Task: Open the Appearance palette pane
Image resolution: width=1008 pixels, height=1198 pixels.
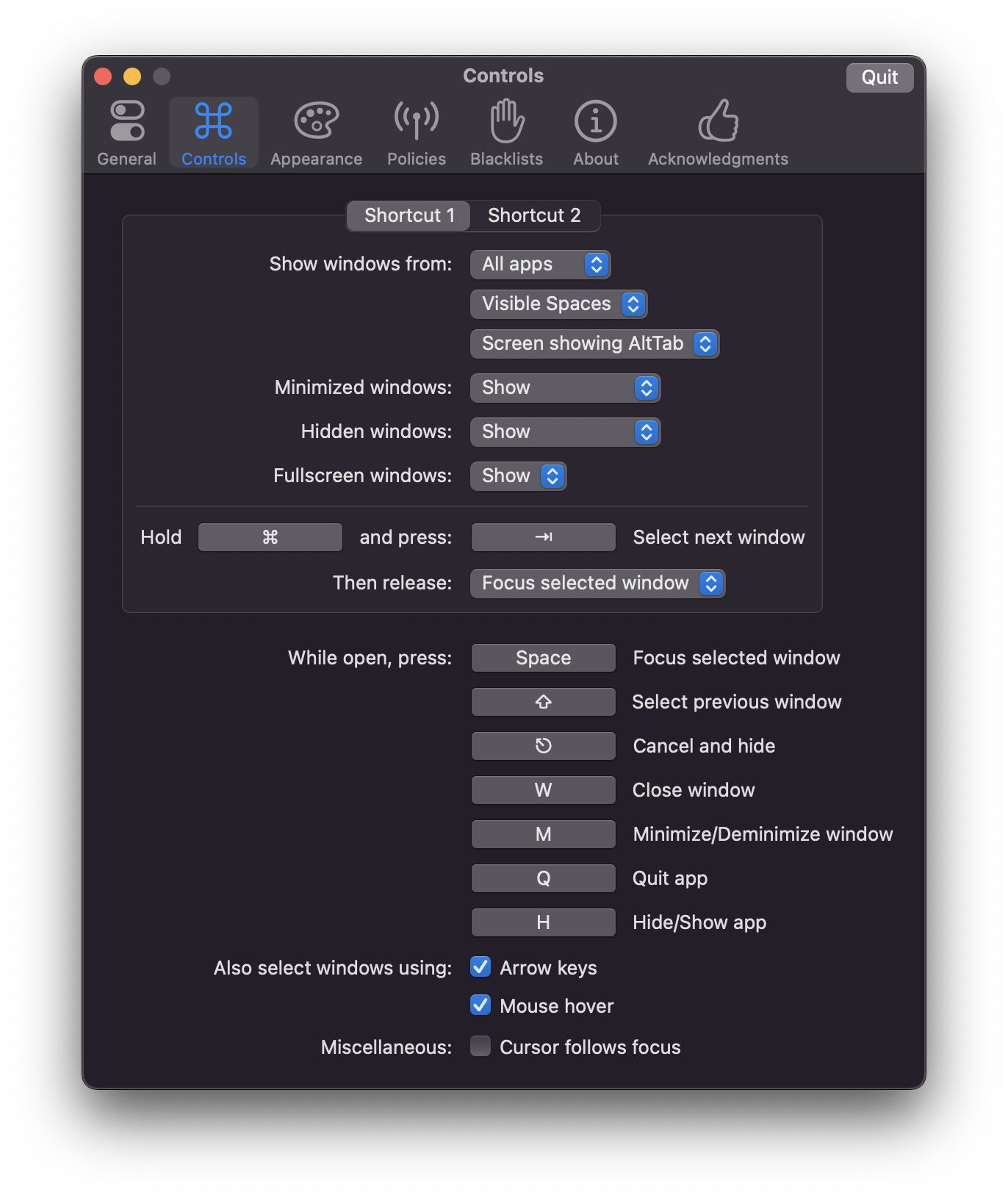Action: (x=316, y=133)
